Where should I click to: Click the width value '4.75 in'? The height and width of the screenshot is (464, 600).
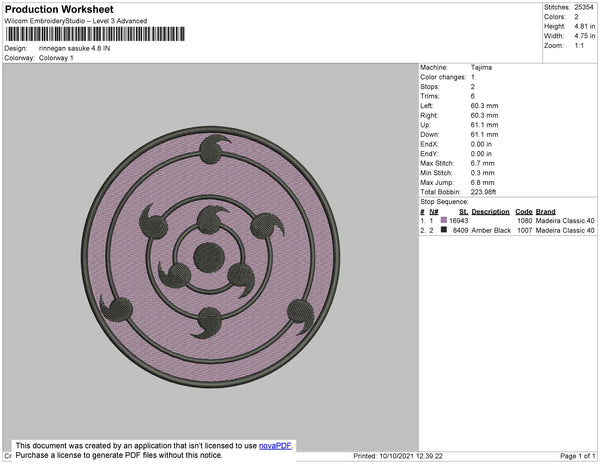585,36
